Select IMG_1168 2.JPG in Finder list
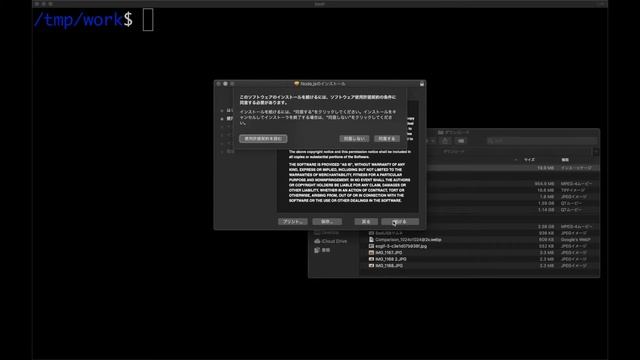Screen dimensions: 640x360 click(391, 259)
